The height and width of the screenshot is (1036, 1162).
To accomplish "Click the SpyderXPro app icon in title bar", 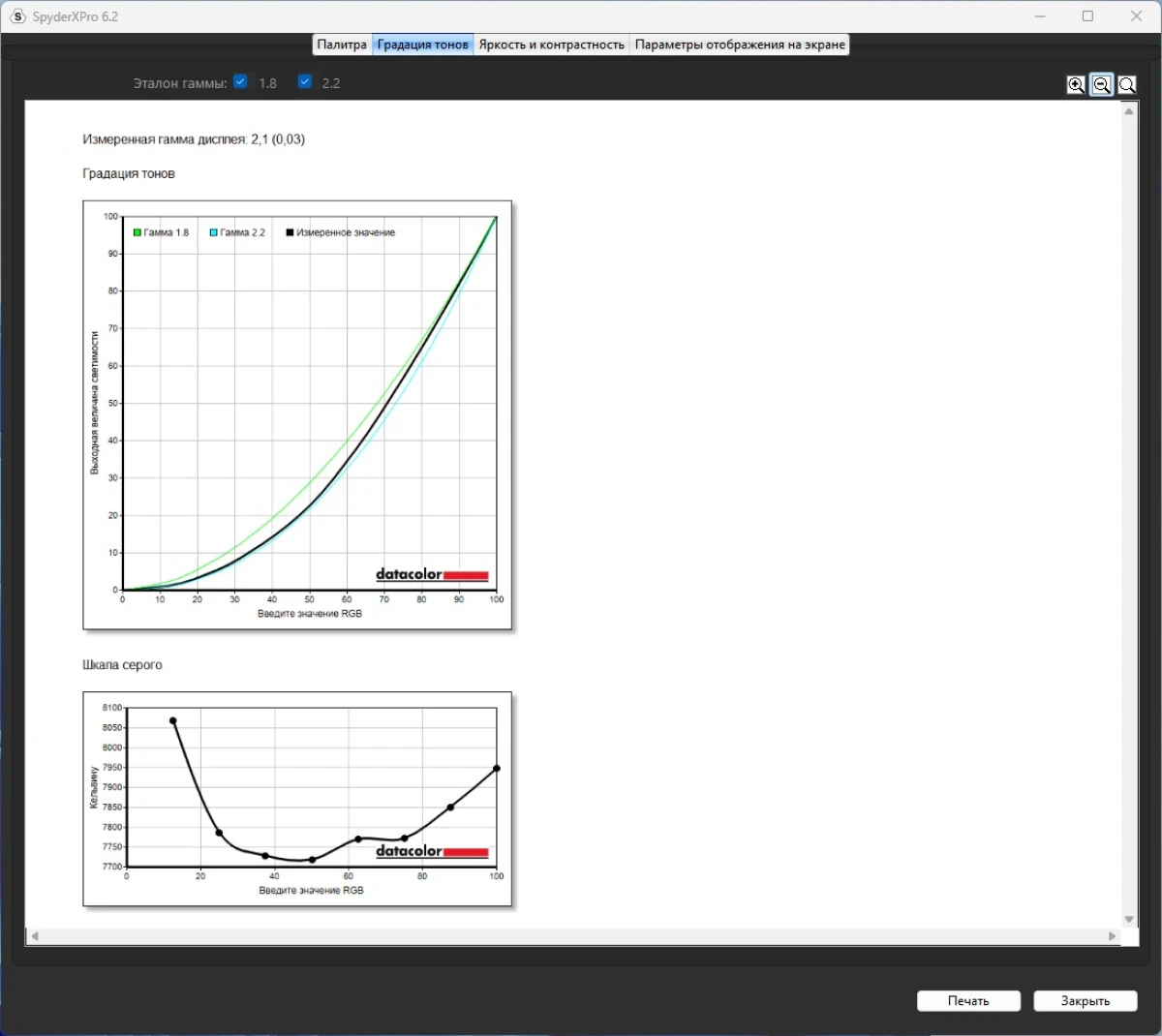I will click(17, 16).
